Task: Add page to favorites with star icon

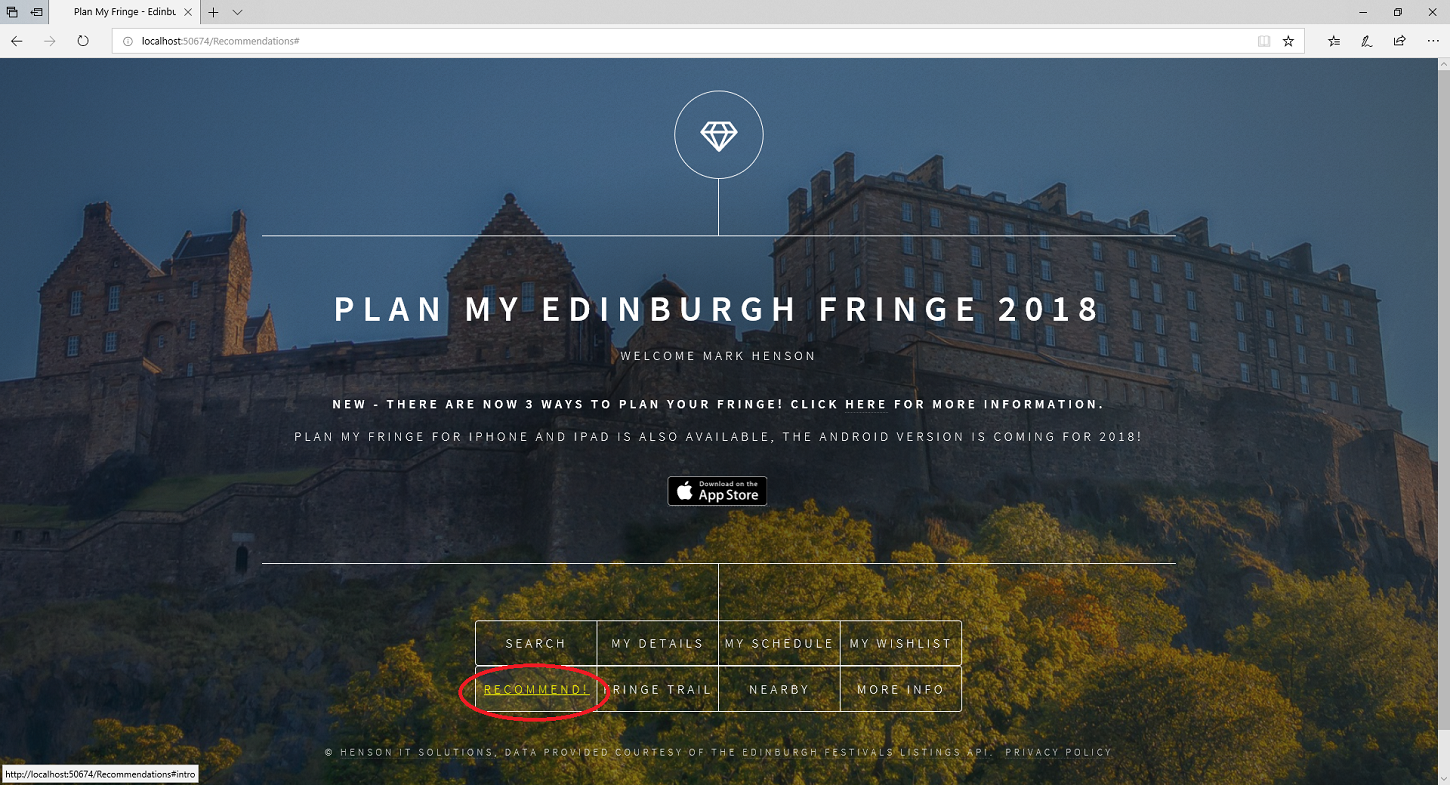Action: click(x=1288, y=41)
